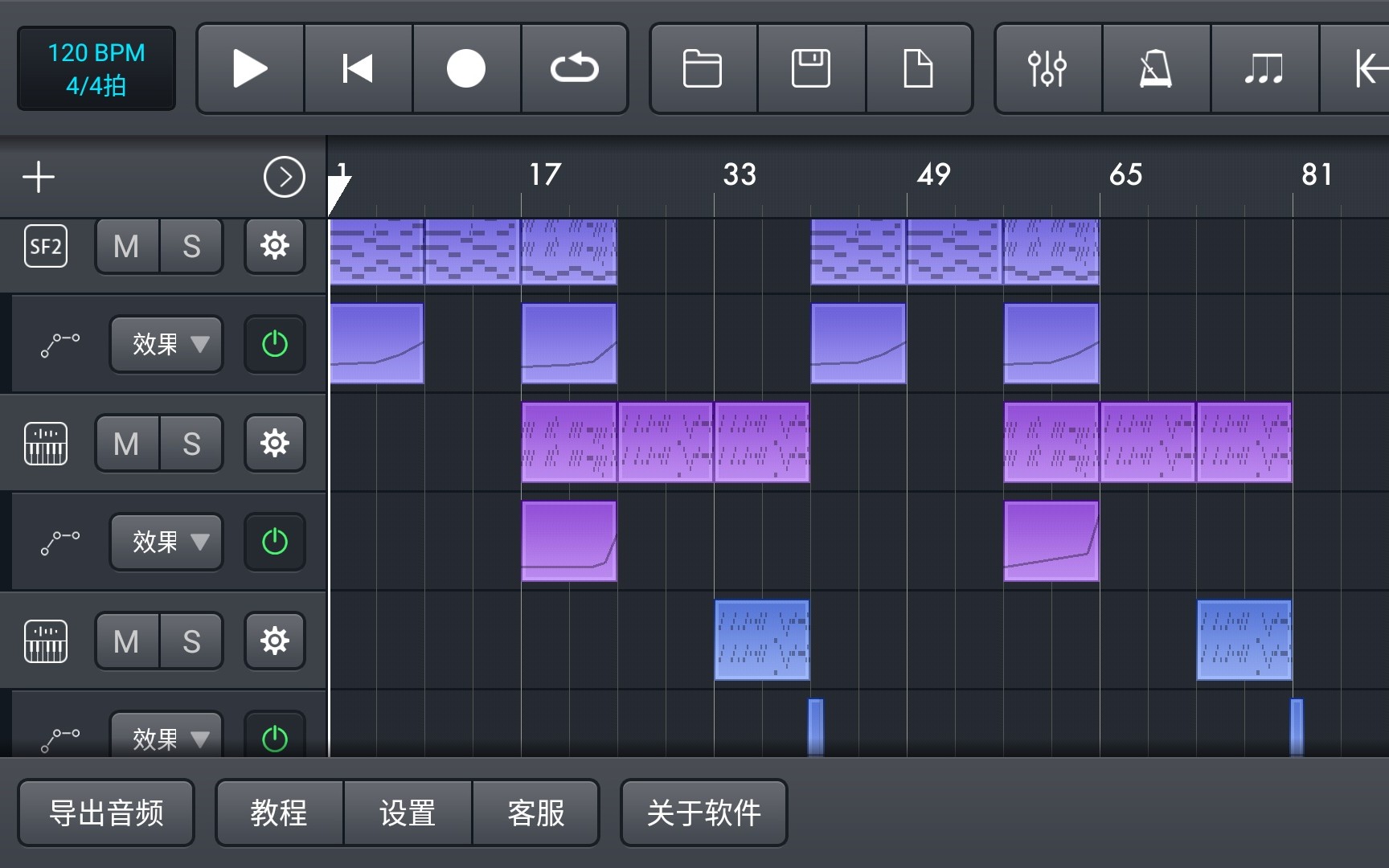Image resolution: width=1389 pixels, height=868 pixels.
Task: Open the SF2 instrument on the first track
Action: pyautogui.click(x=46, y=247)
